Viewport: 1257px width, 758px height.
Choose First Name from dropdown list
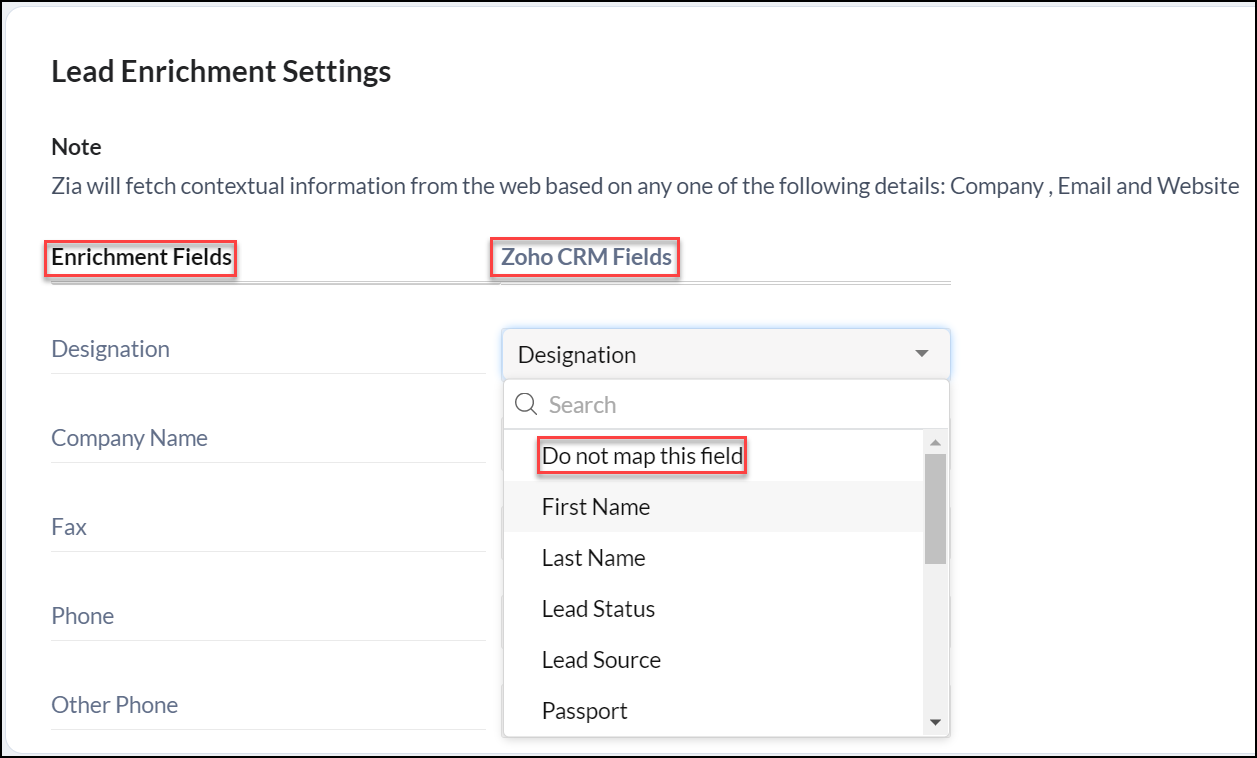point(596,507)
